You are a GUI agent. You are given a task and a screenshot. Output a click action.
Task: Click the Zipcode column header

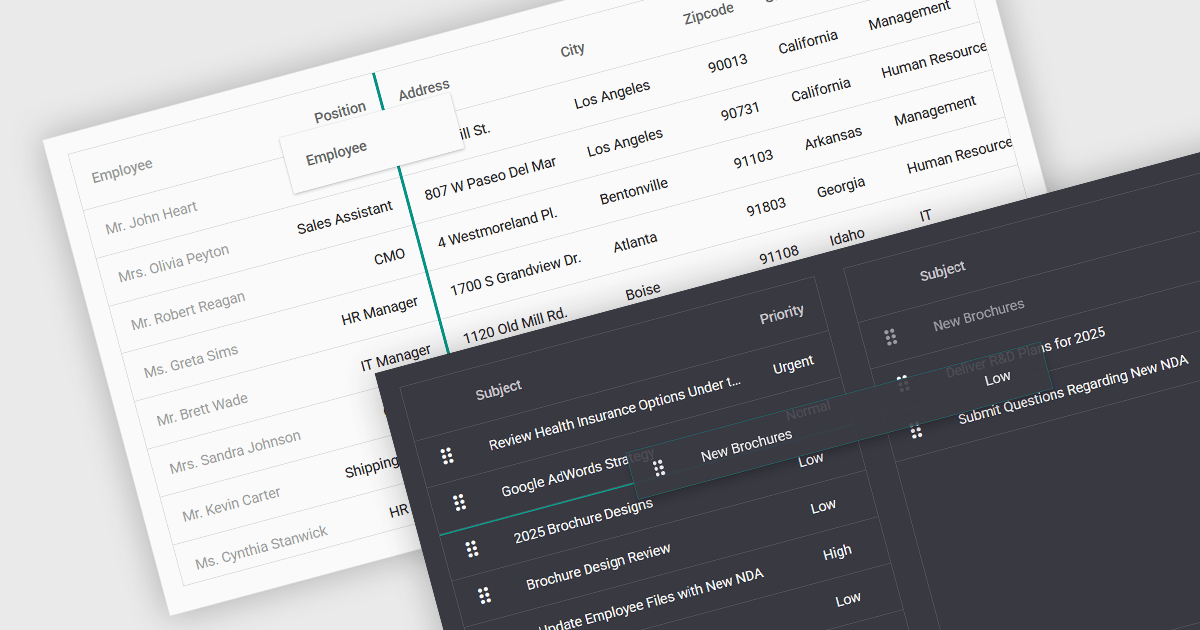[708, 14]
